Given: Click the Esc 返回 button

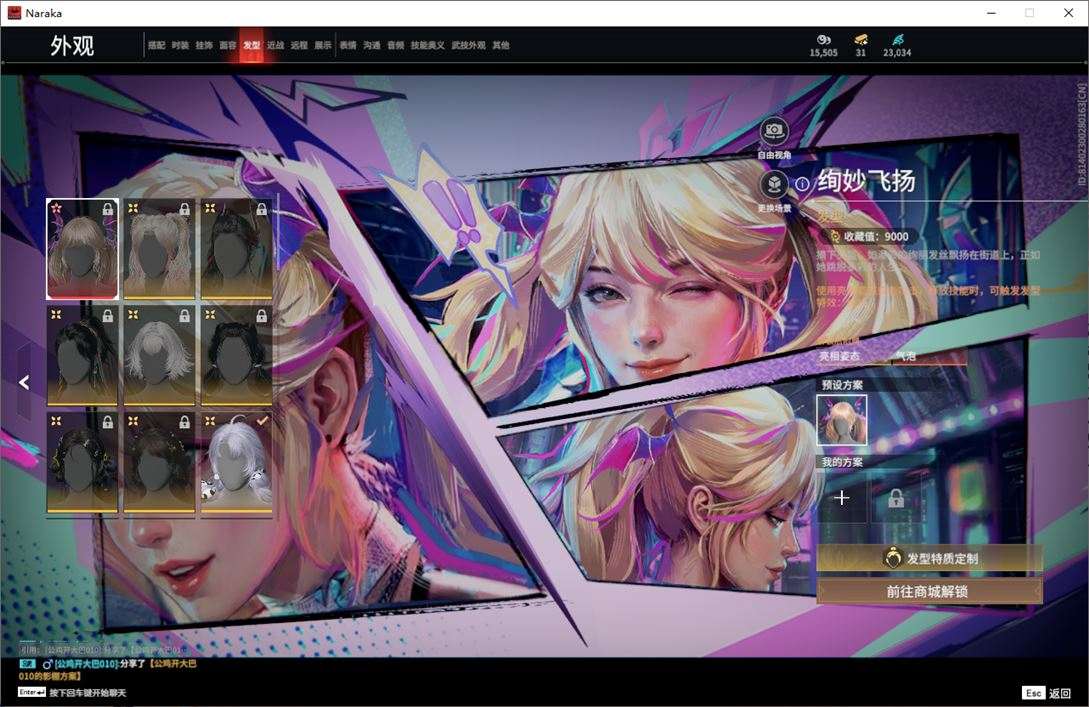Looking at the screenshot, I should click(x=1047, y=692).
